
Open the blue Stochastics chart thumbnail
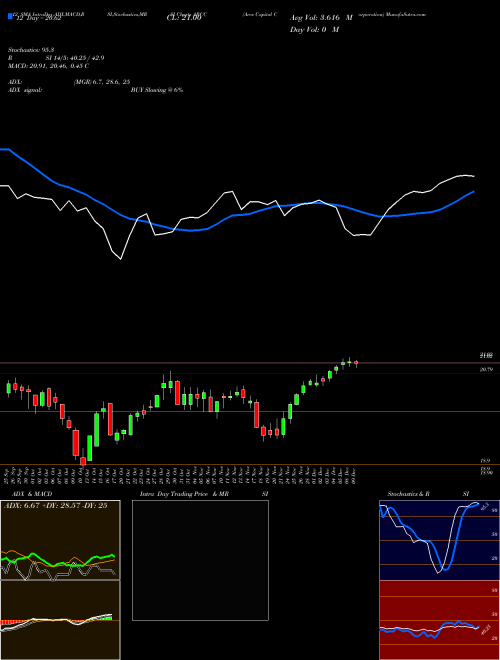click(439, 540)
